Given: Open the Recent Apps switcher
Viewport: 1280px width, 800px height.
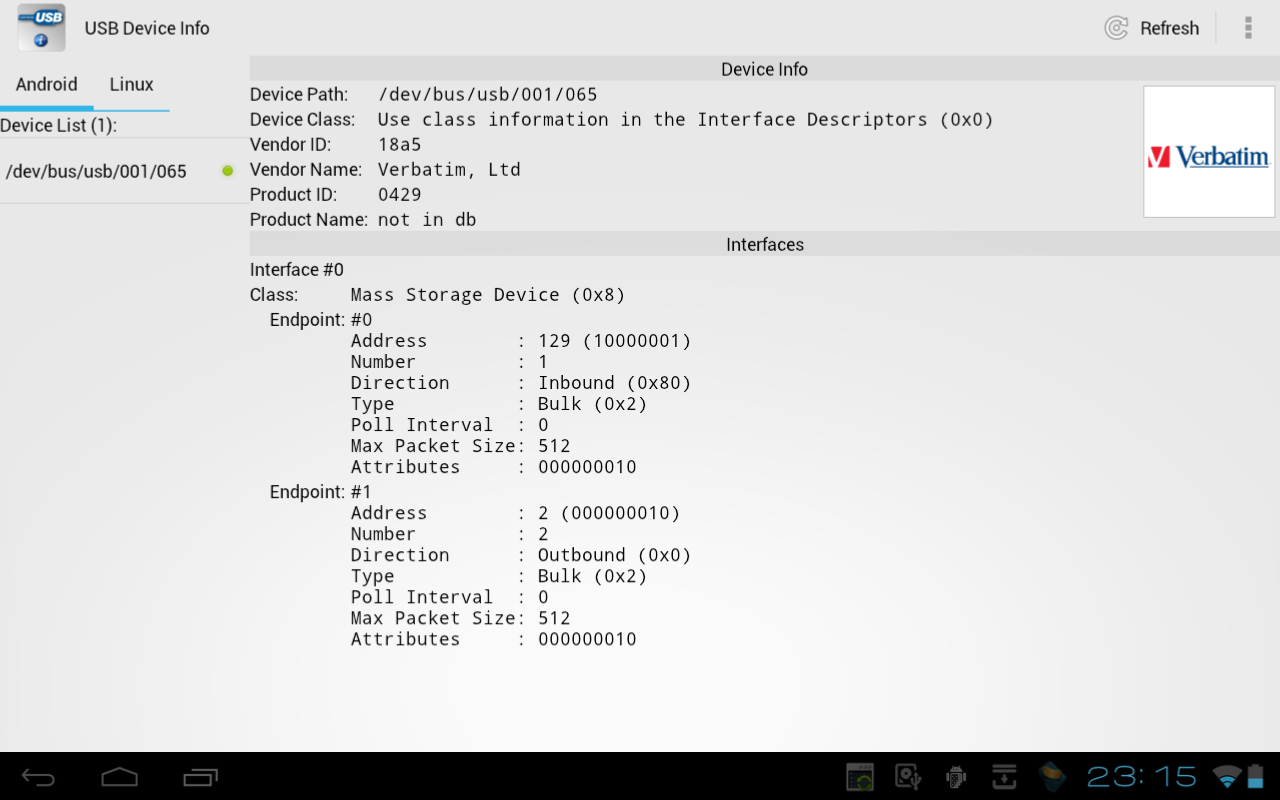Looking at the screenshot, I should coord(200,777).
